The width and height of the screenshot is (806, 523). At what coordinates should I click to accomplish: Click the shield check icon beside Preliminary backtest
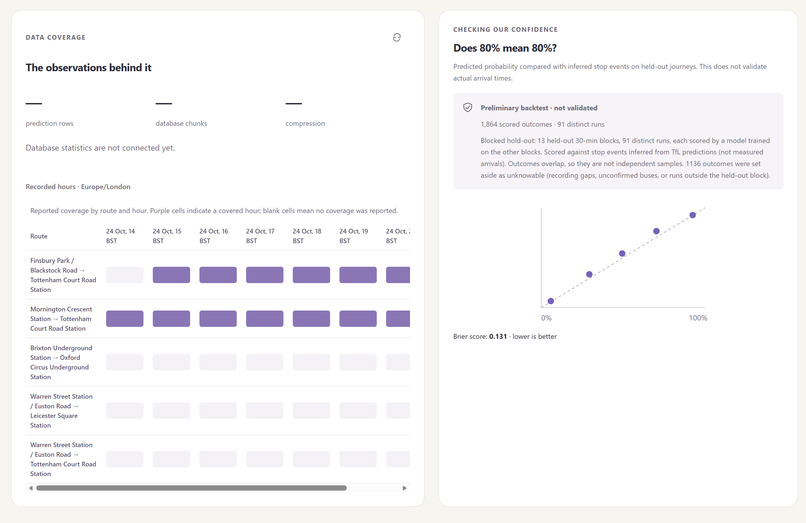pos(467,107)
